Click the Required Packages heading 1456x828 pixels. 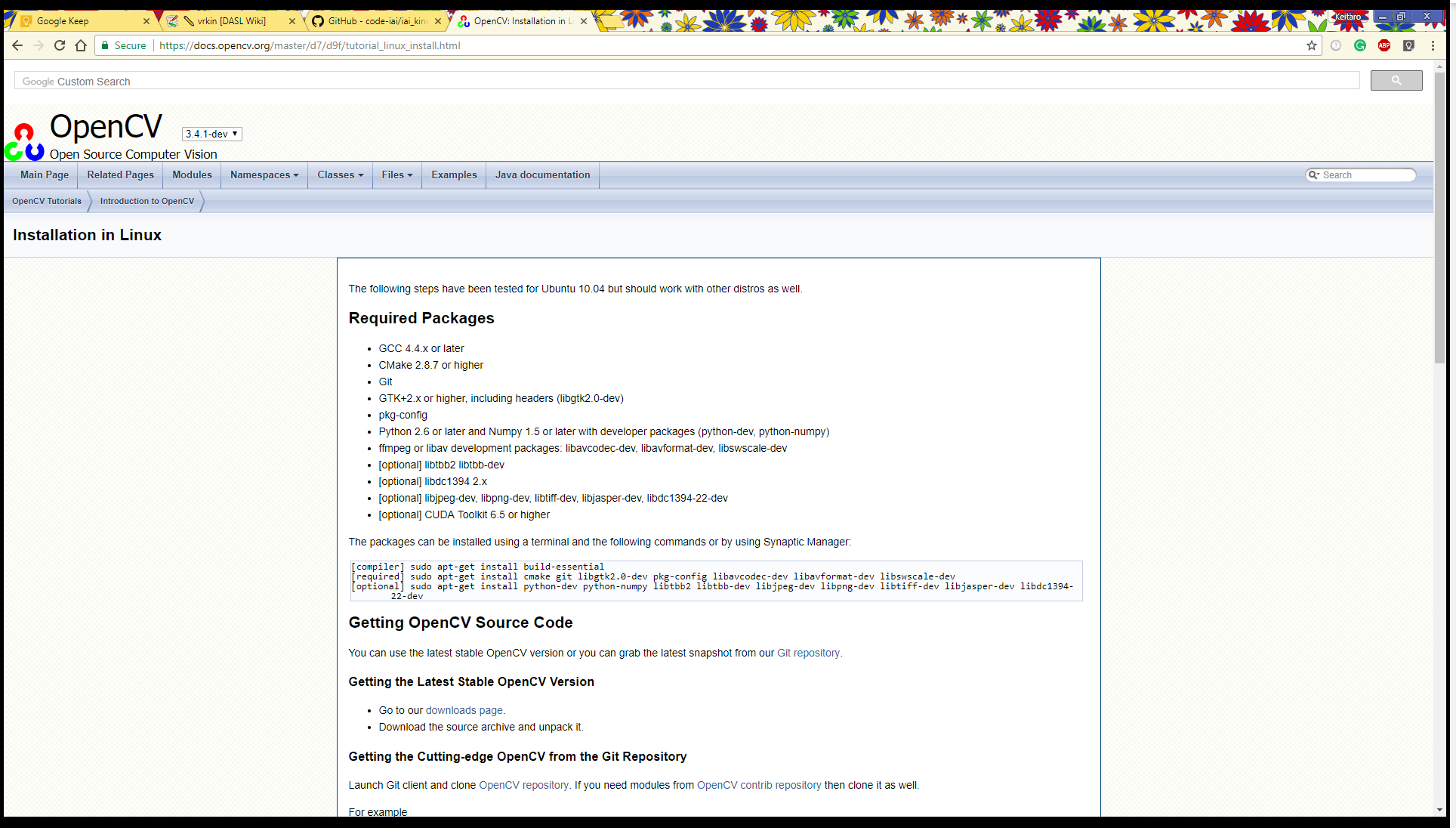pyautogui.click(x=421, y=318)
